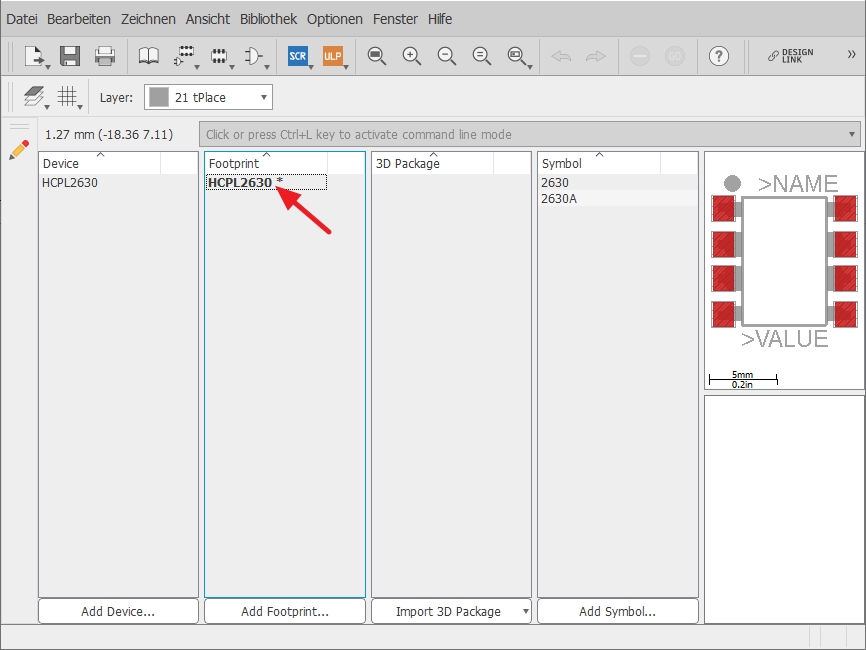The height and width of the screenshot is (650, 866).
Task: Click the Redraw zoom icon
Action: (482, 56)
